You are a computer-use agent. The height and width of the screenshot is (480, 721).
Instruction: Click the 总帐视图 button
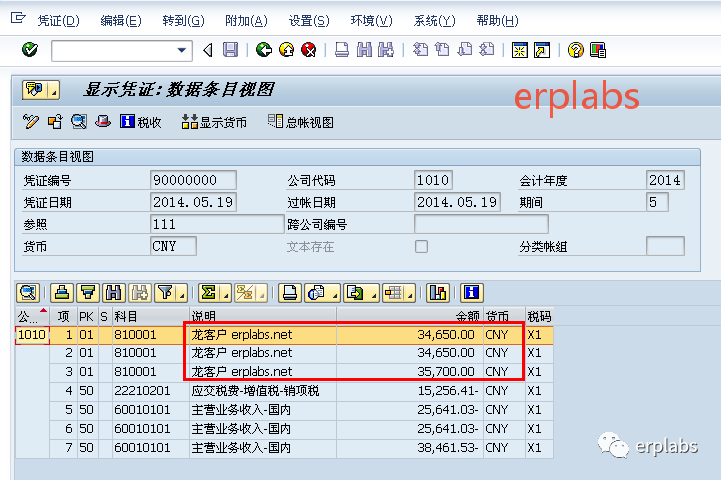[x=301, y=122]
